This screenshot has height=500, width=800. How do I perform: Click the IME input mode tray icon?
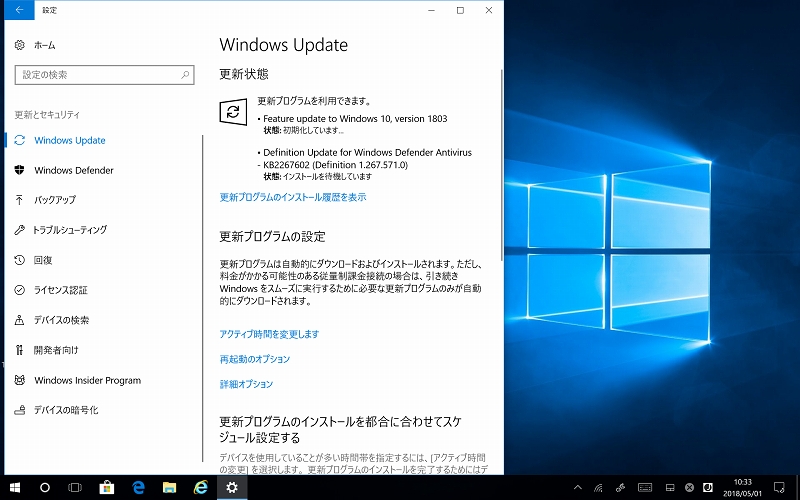point(708,487)
